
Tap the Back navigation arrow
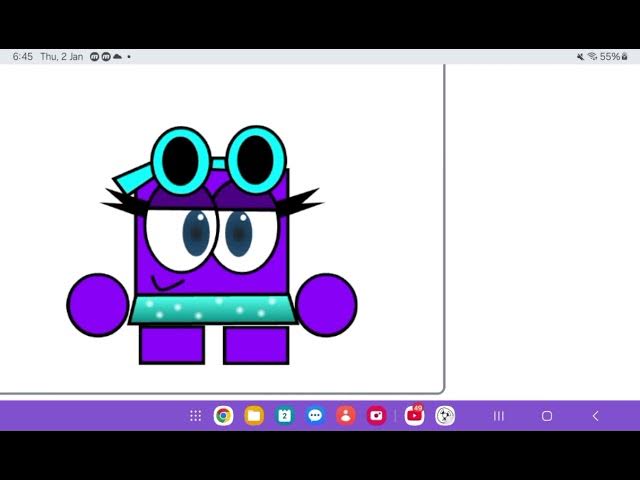(x=596, y=416)
